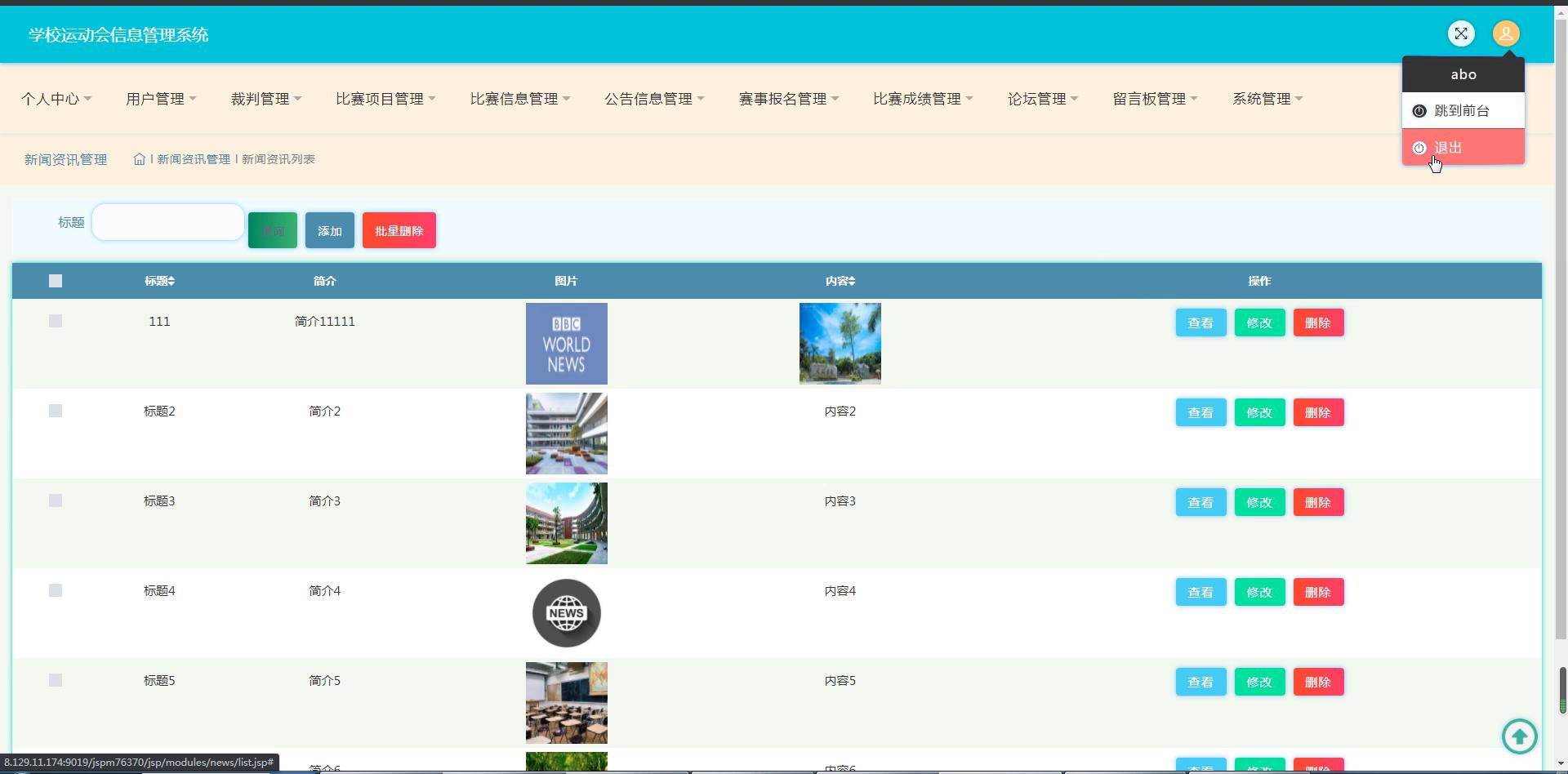Click 删除 for row 标题5
The width and height of the screenshot is (1568, 774).
click(1318, 682)
